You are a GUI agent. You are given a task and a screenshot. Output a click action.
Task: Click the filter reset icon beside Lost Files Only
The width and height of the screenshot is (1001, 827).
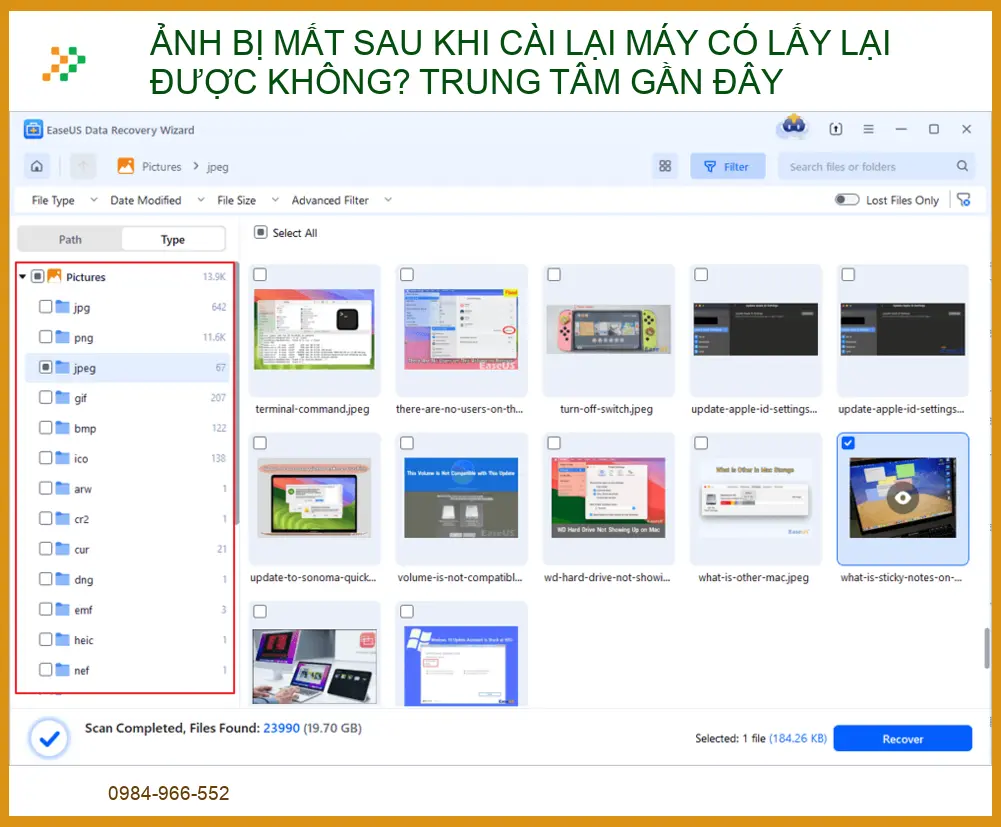tap(964, 200)
